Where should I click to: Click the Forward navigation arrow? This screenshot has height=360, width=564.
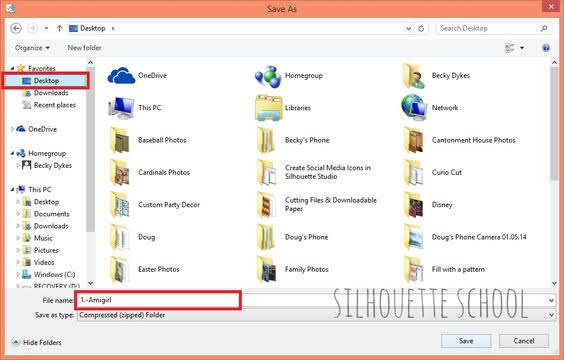[x=32, y=28]
